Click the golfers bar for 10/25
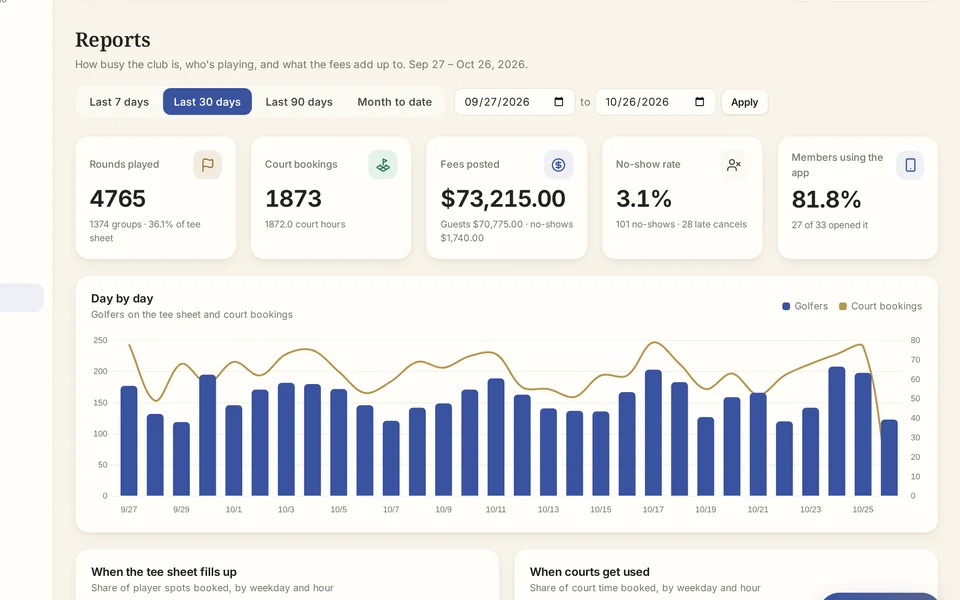This screenshot has height=600, width=960. [863, 434]
